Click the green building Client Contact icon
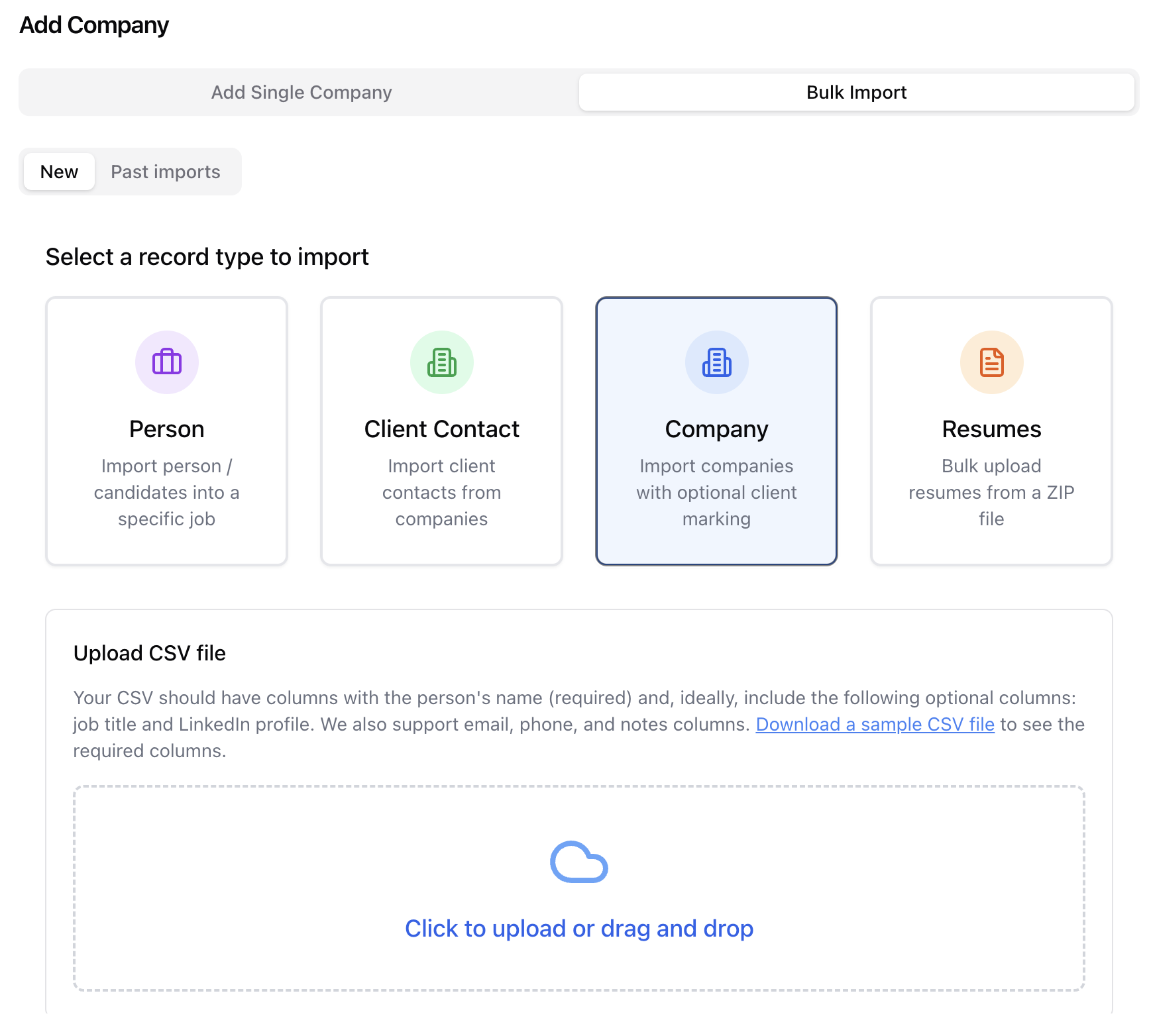Image resolution: width=1149 pixels, height=1036 pixels. click(442, 362)
